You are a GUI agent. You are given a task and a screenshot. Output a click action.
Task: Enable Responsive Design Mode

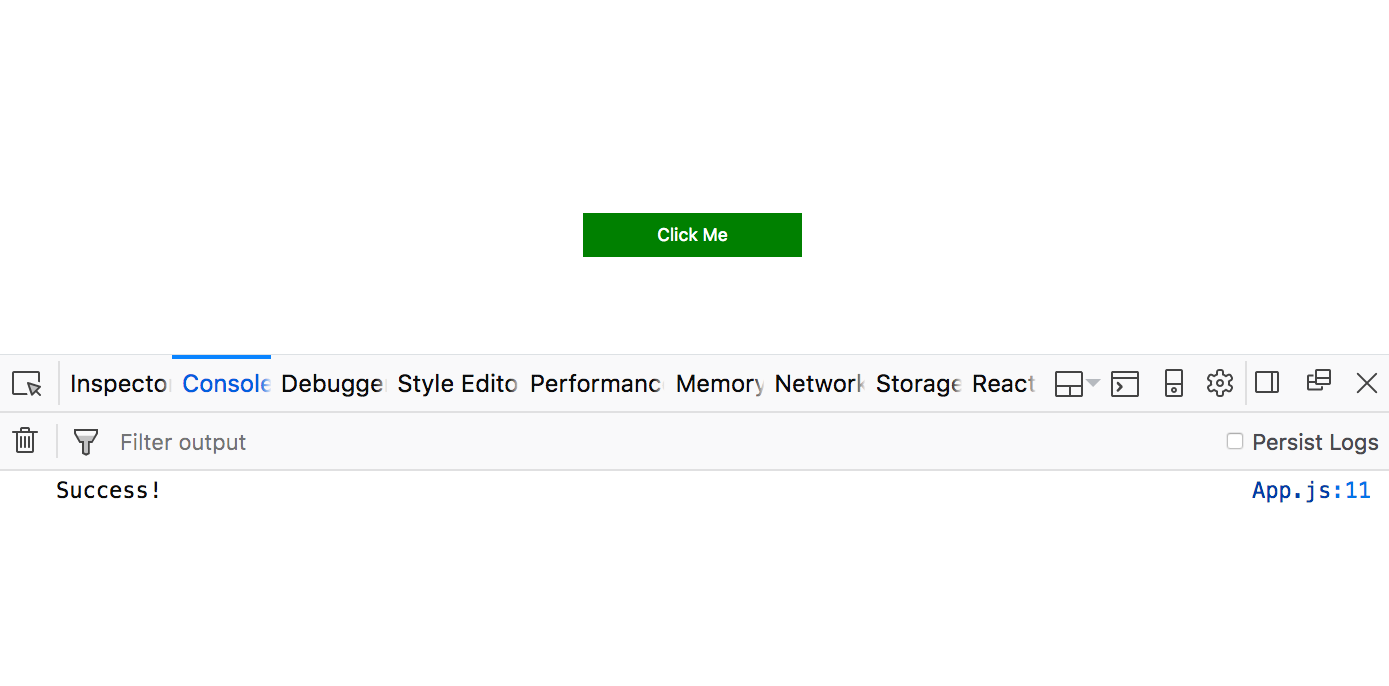[x=1174, y=384]
